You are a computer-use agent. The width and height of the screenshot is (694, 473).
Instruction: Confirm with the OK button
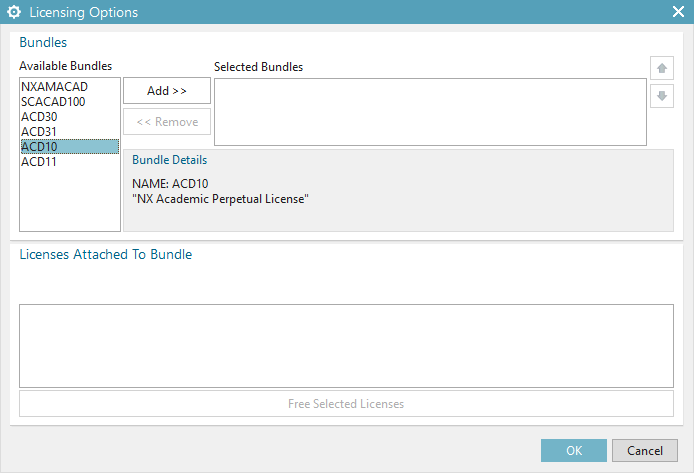pyautogui.click(x=574, y=450)
